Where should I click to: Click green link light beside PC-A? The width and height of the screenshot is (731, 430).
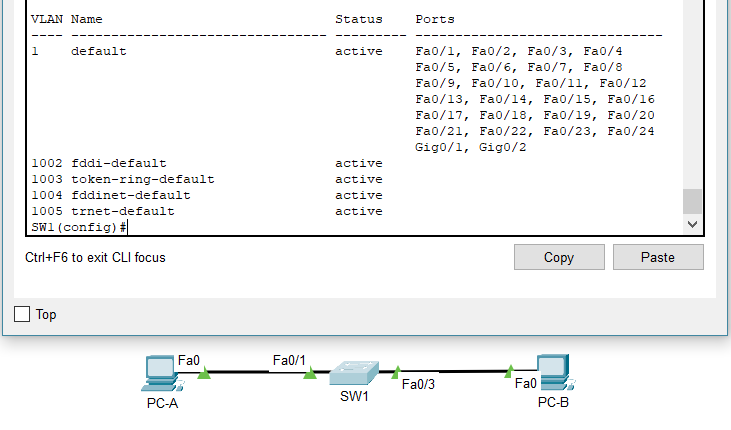point(204,374)
